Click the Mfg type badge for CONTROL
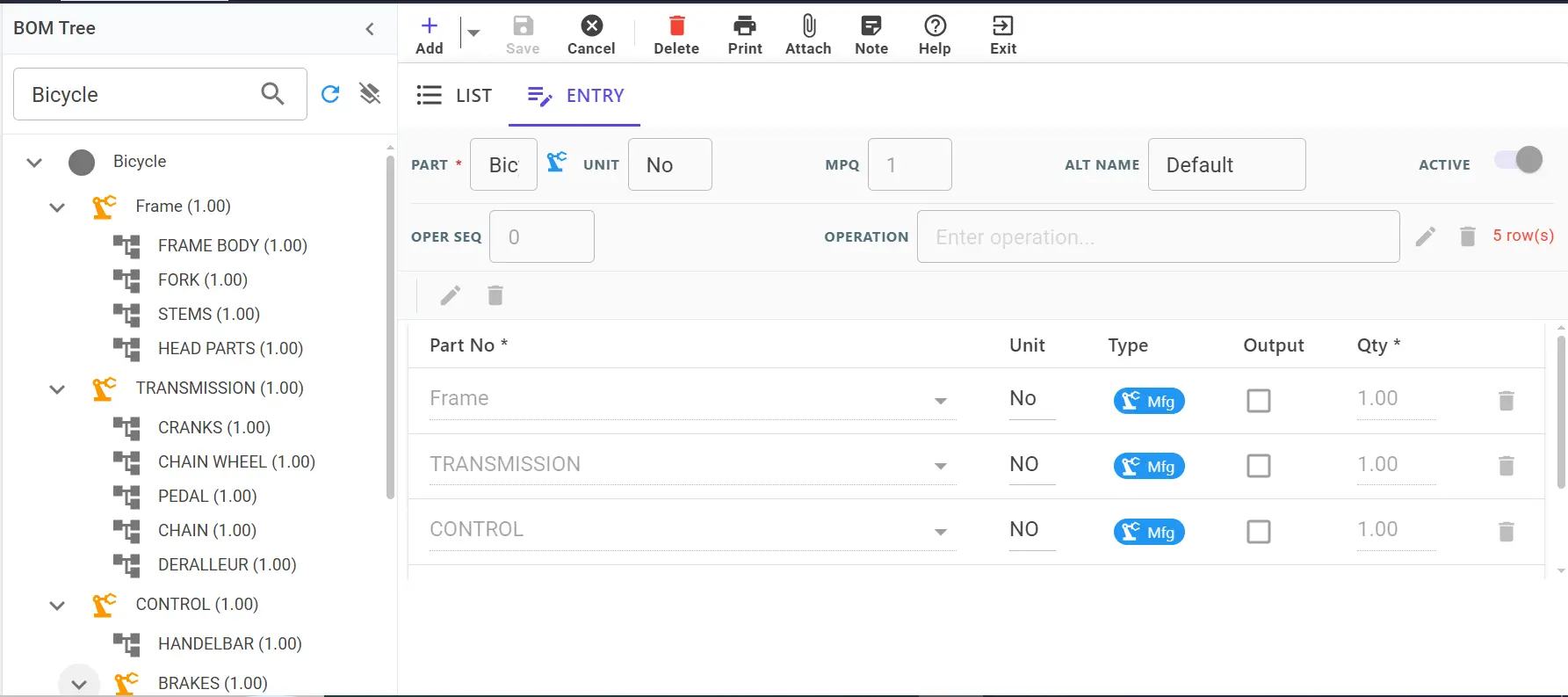 click(x=1149, y=532)
